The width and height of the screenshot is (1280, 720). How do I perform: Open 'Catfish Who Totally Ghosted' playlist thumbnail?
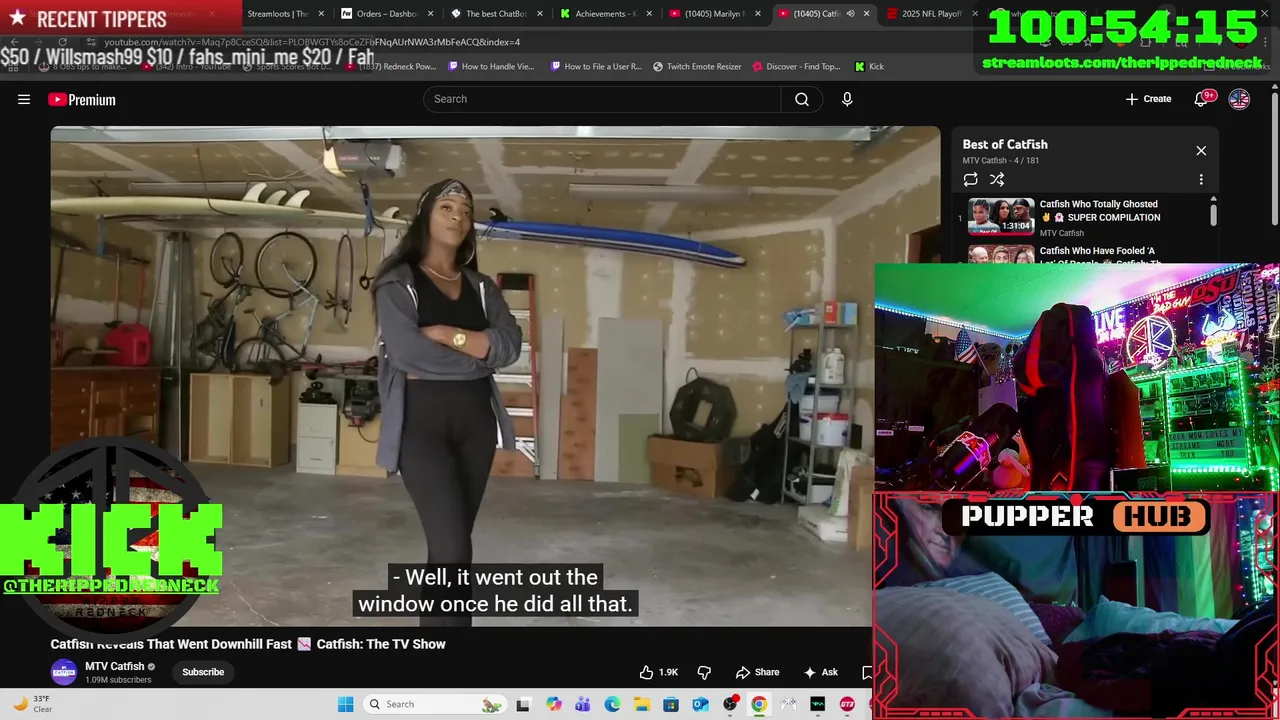(1001, 217)
